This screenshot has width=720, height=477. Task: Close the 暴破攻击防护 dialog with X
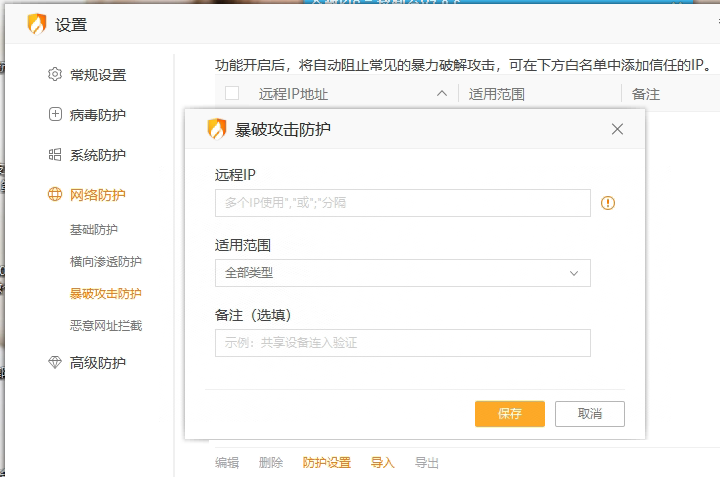point(617,129)
